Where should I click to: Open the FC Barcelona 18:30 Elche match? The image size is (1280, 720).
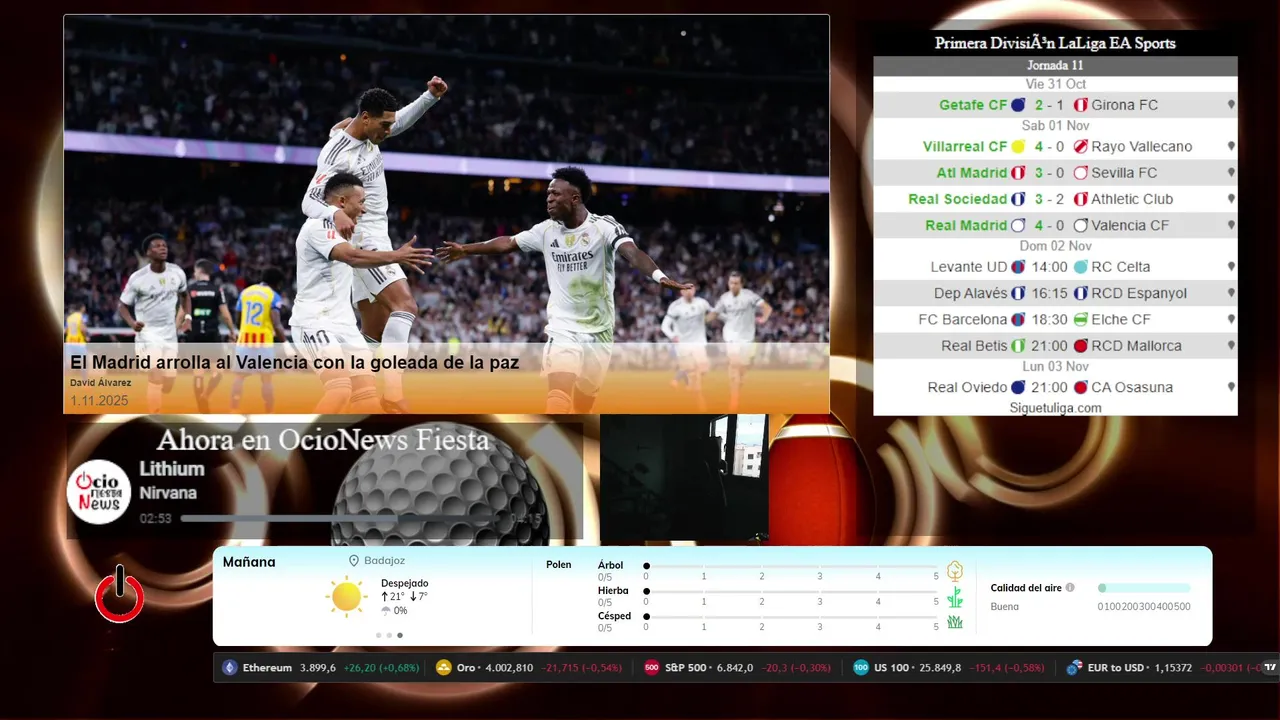(1055, 320)
